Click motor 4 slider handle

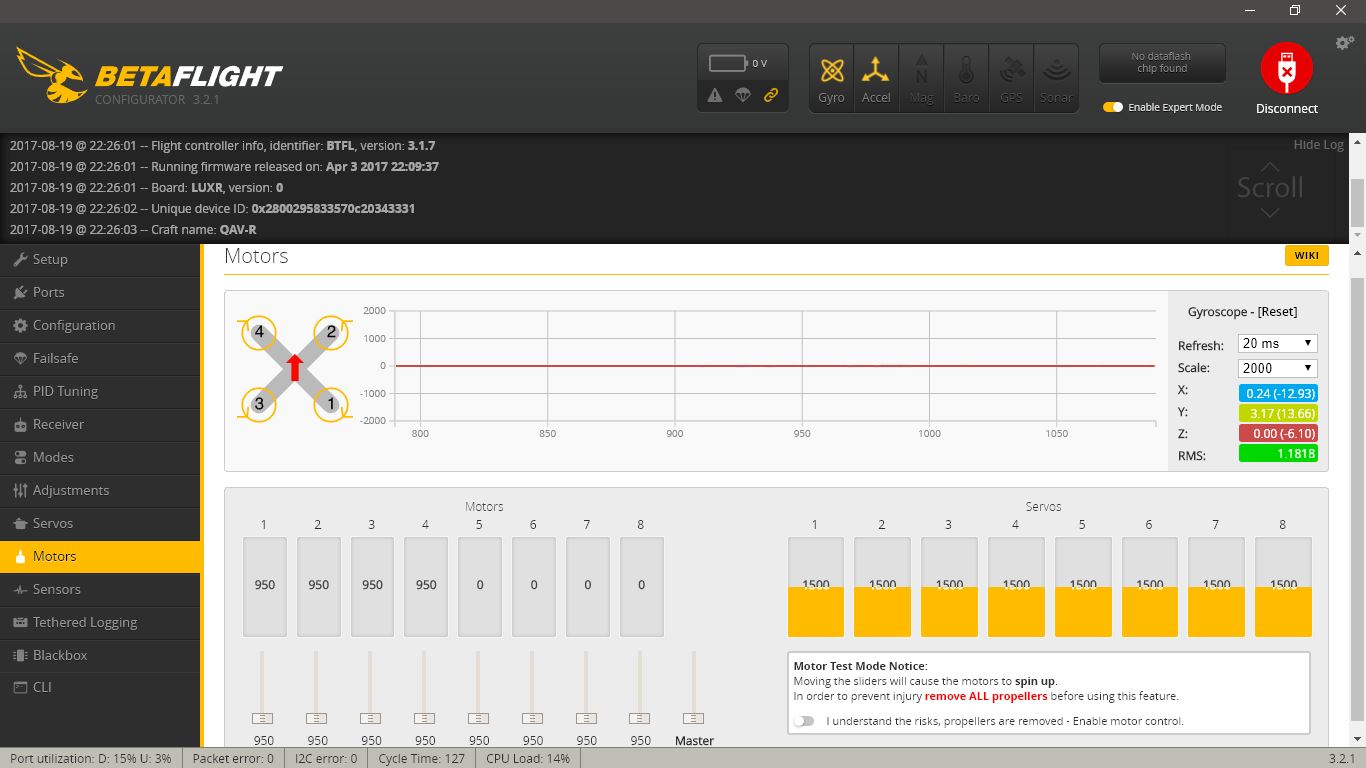425,718
